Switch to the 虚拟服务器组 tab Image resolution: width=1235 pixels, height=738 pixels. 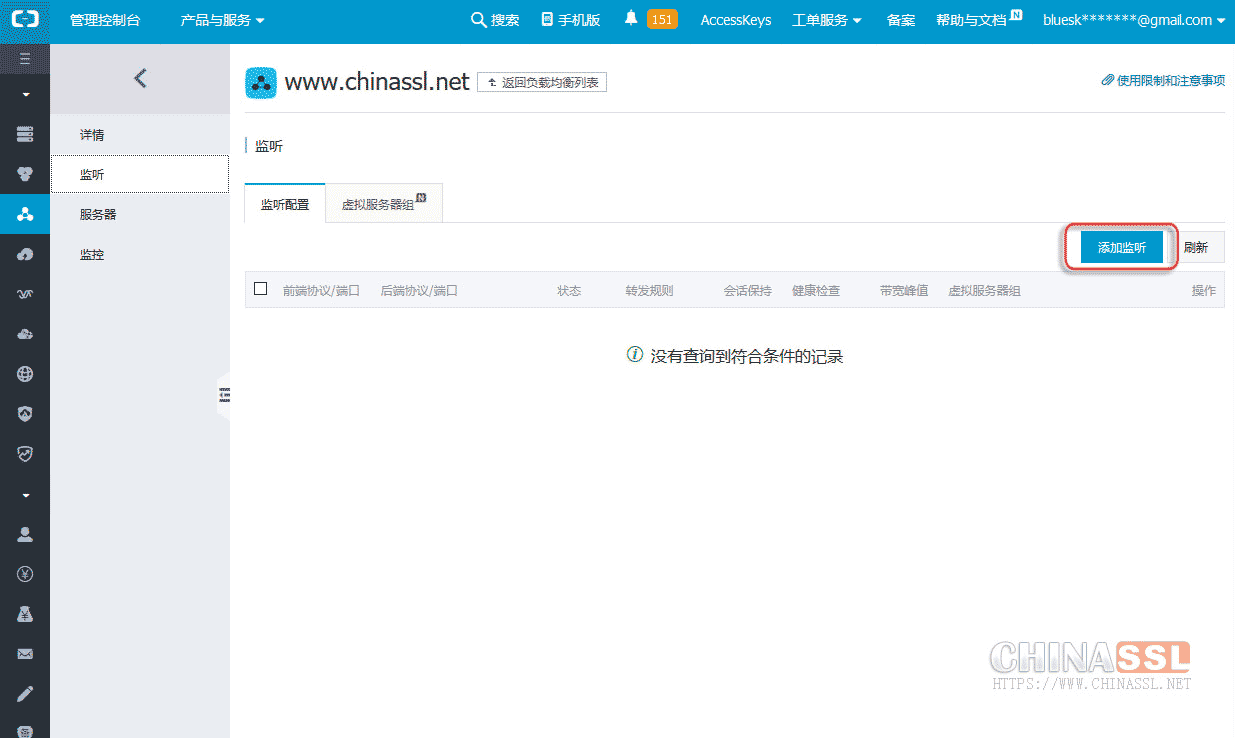pyautogui.click(x=383, y=204)
